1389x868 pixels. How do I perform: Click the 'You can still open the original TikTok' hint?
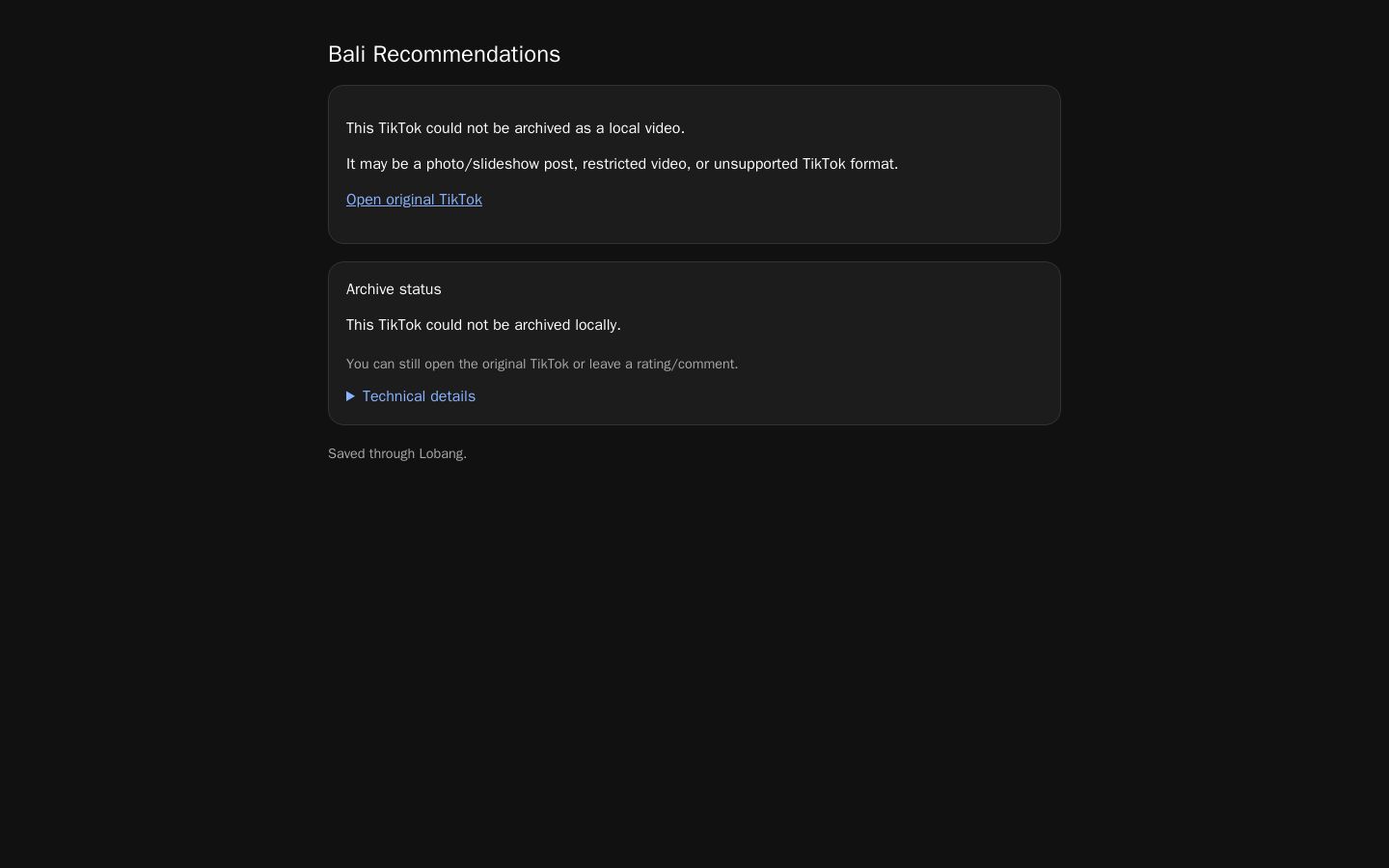(542, 364)
